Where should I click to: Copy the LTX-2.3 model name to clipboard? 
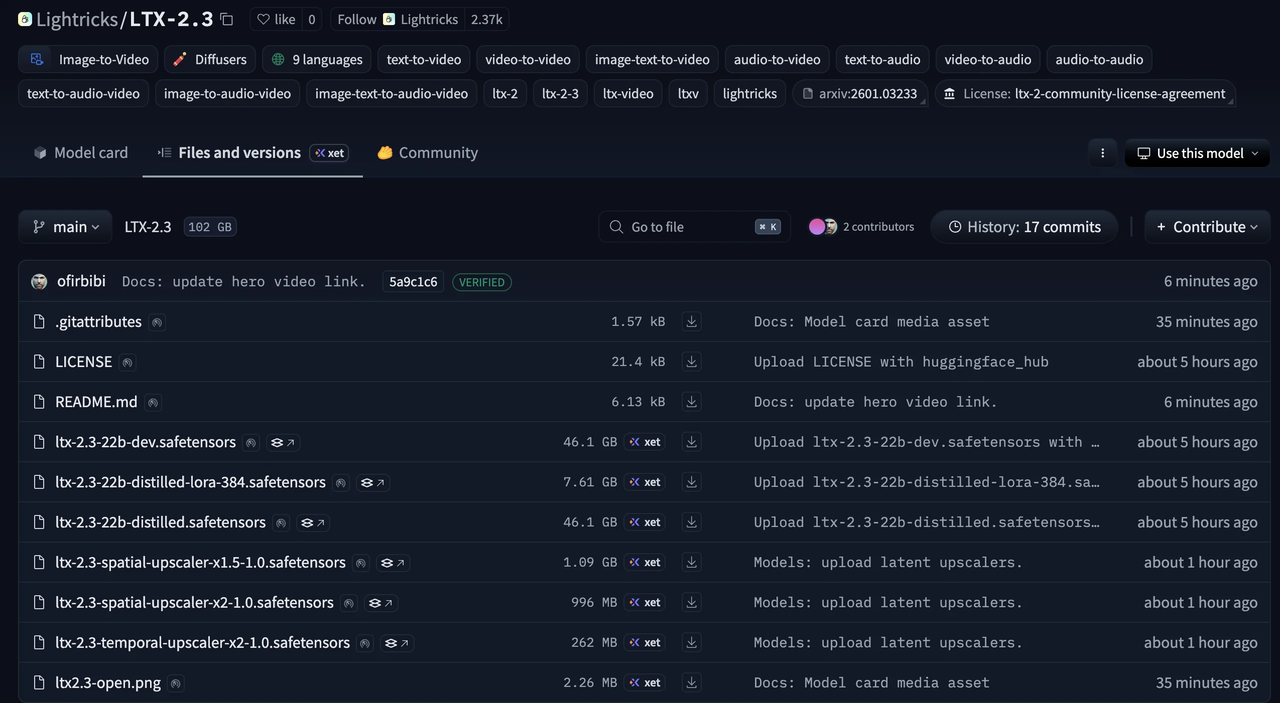227,19
